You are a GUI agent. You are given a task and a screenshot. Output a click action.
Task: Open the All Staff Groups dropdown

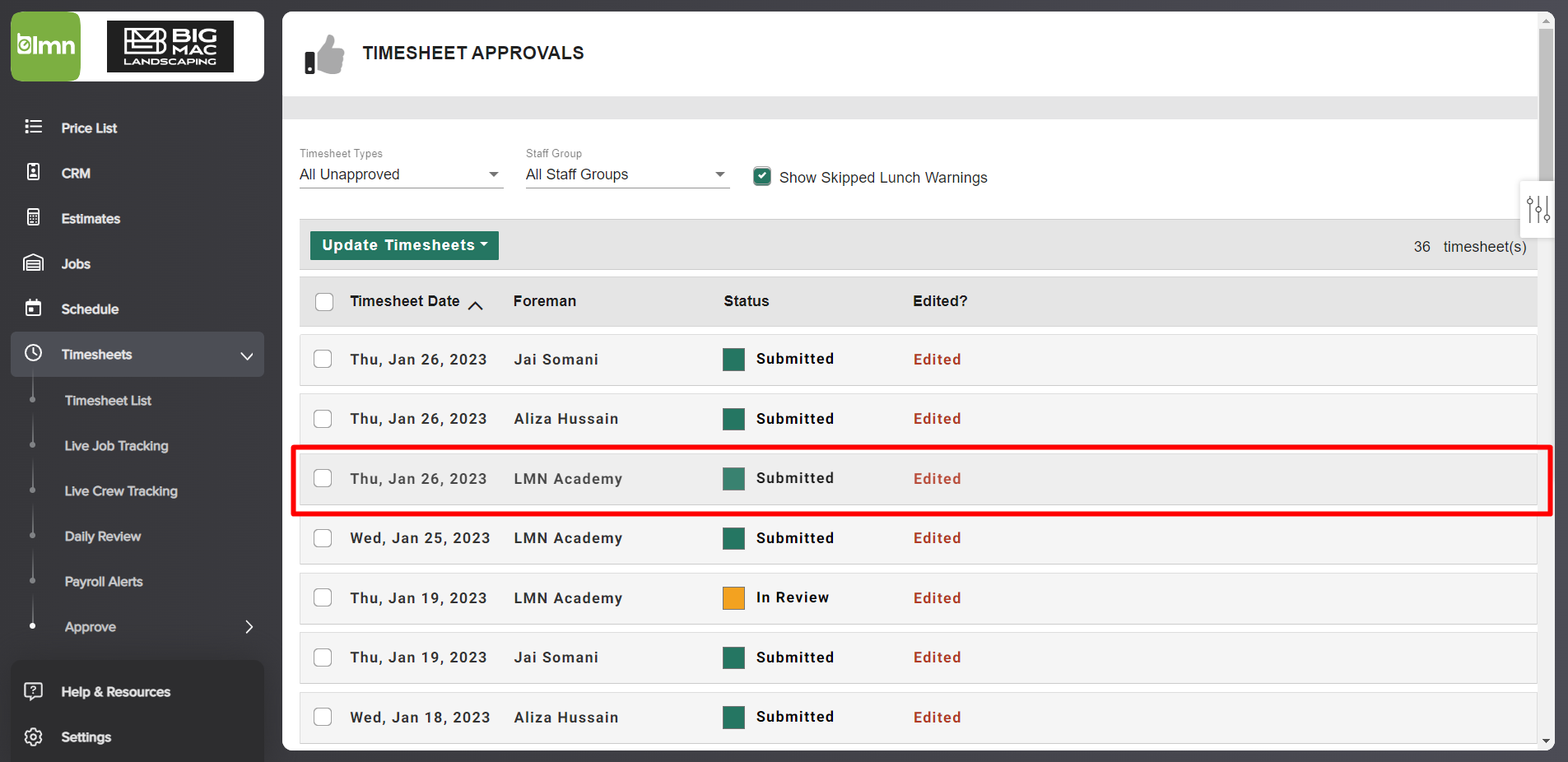626,174
